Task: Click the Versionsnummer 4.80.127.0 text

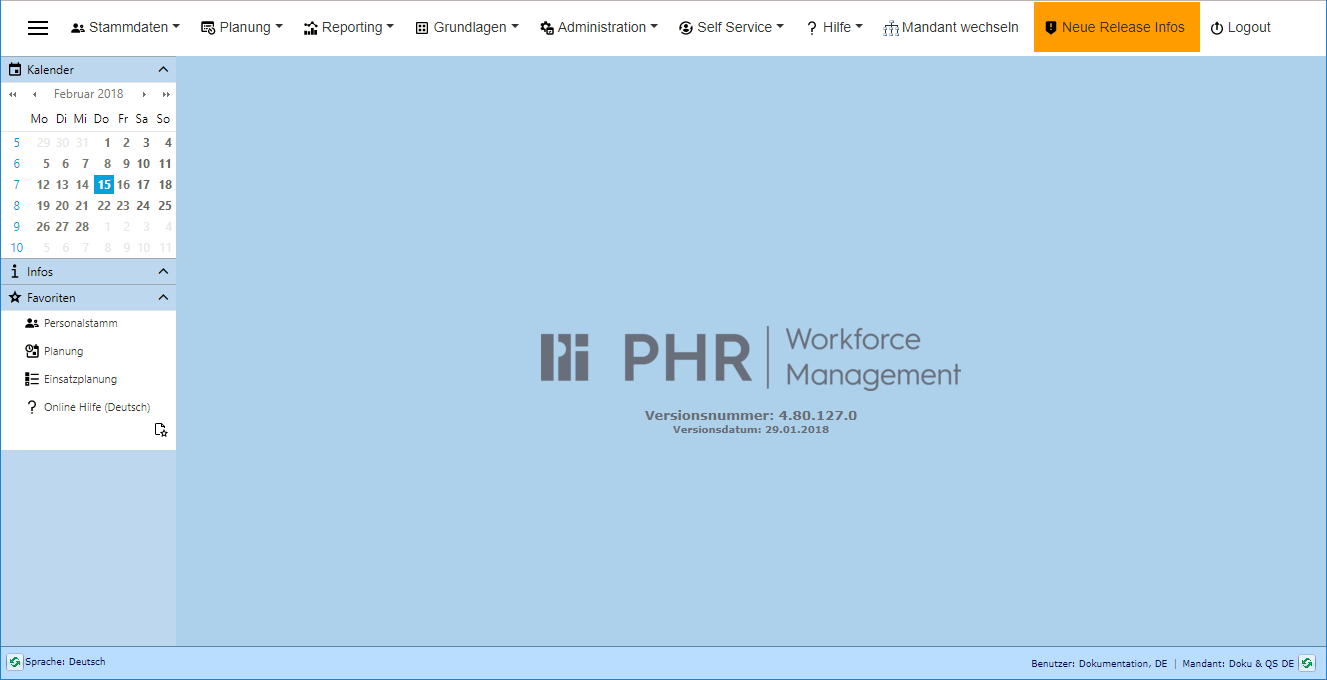Action: point(751,416)
